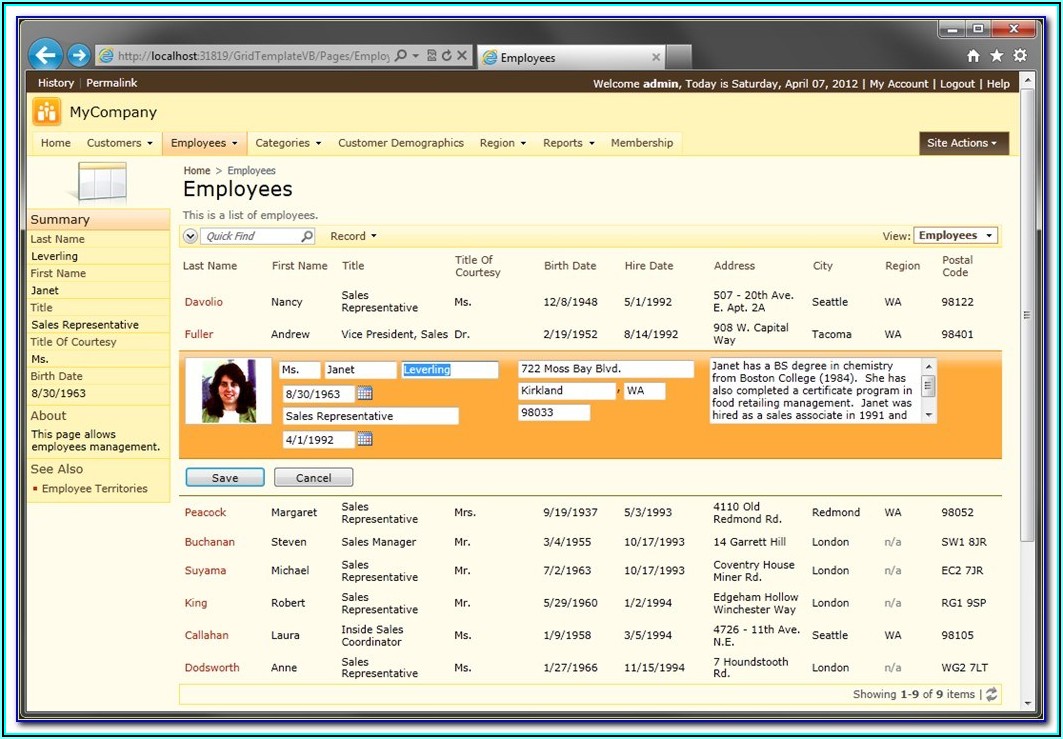This screenshot has height=739, width=1063.
Task: Open the browser favorites star icon
Action: coord(997,56)
